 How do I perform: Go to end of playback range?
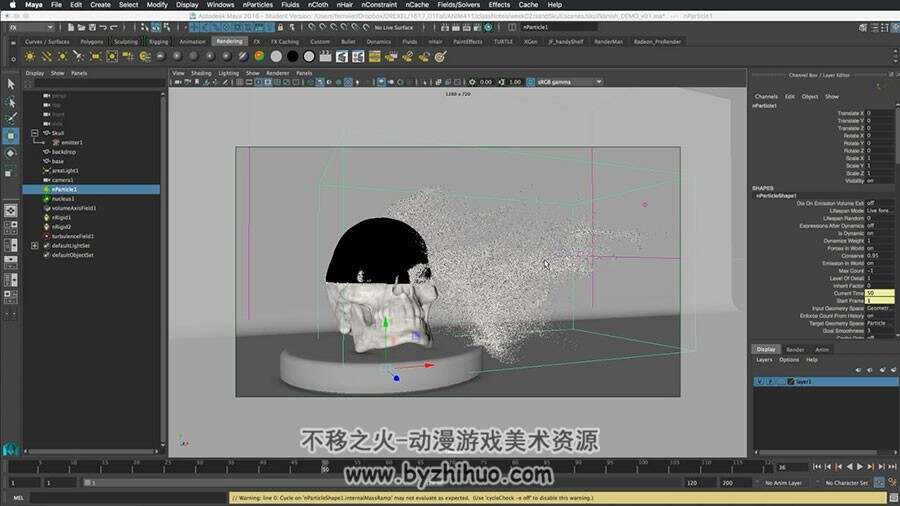893,467
